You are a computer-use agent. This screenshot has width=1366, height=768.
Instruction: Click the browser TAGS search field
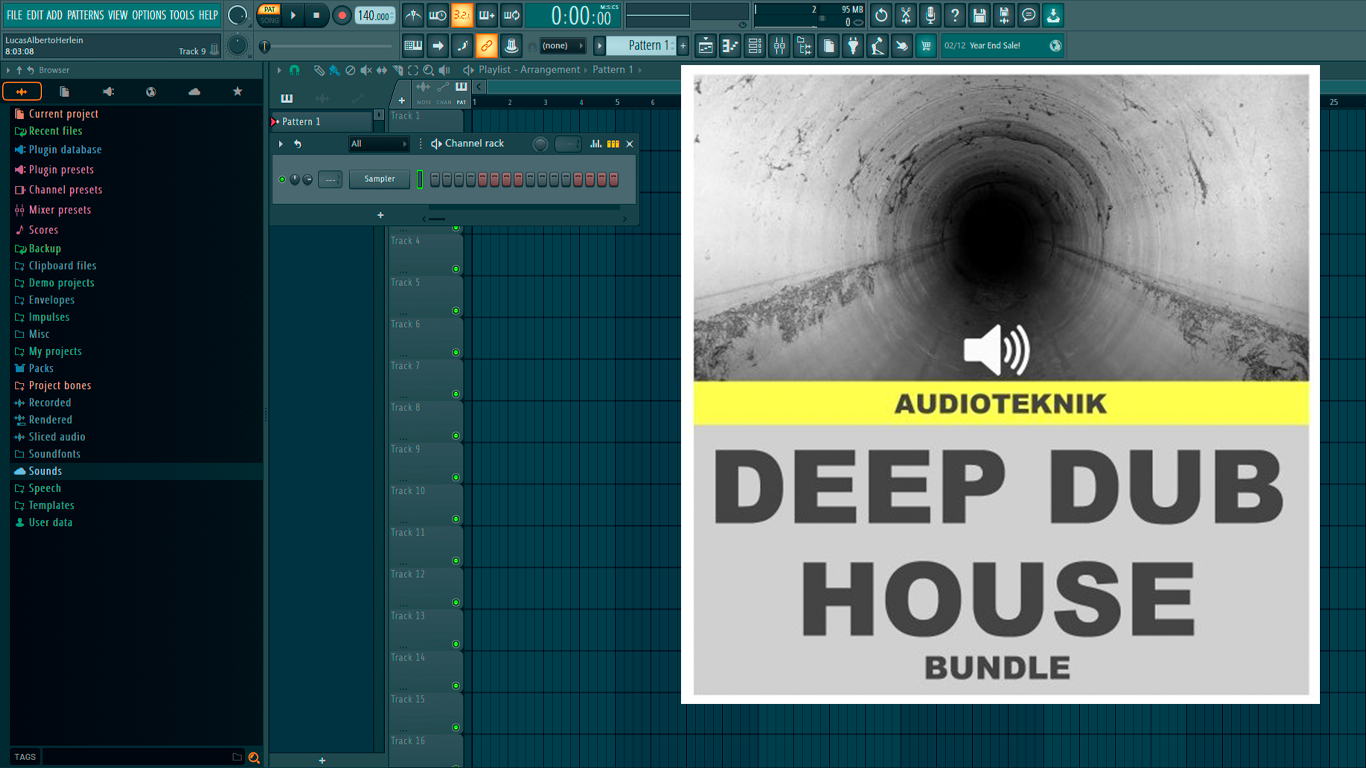[135, 757]
